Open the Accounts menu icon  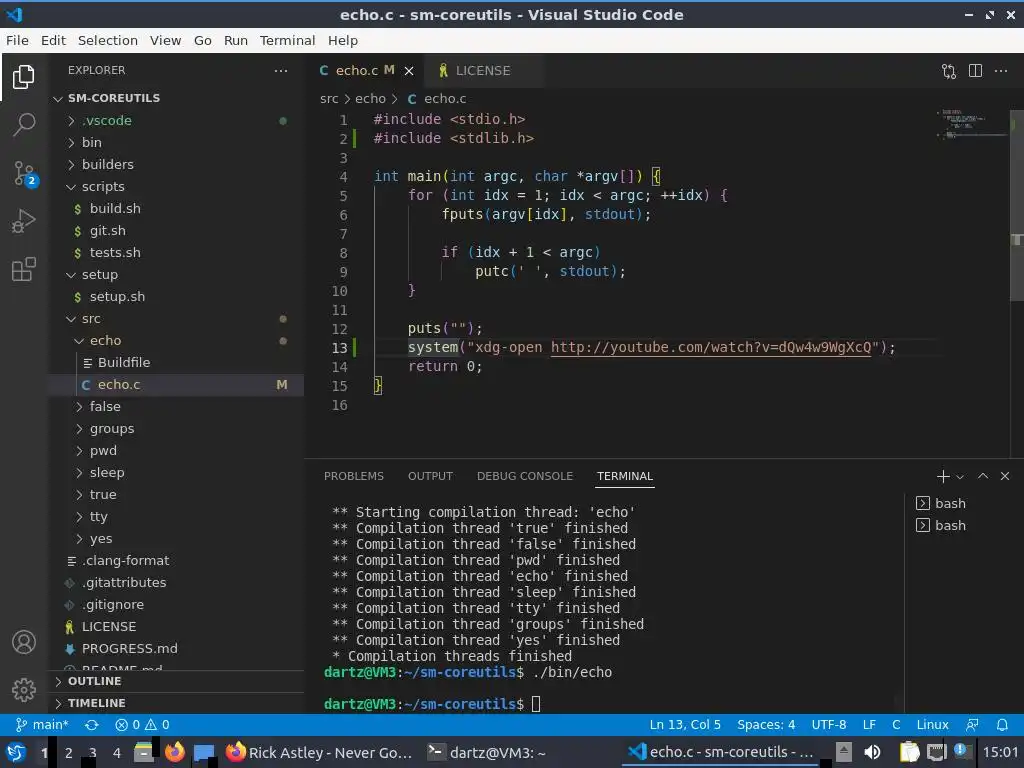click(x=24, y=643)
